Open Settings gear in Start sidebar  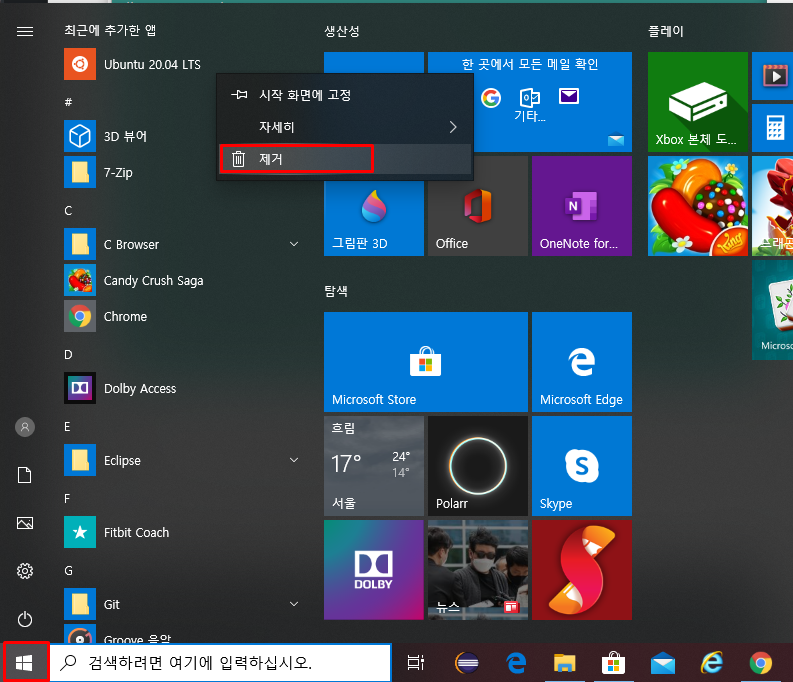pos(25,571)
